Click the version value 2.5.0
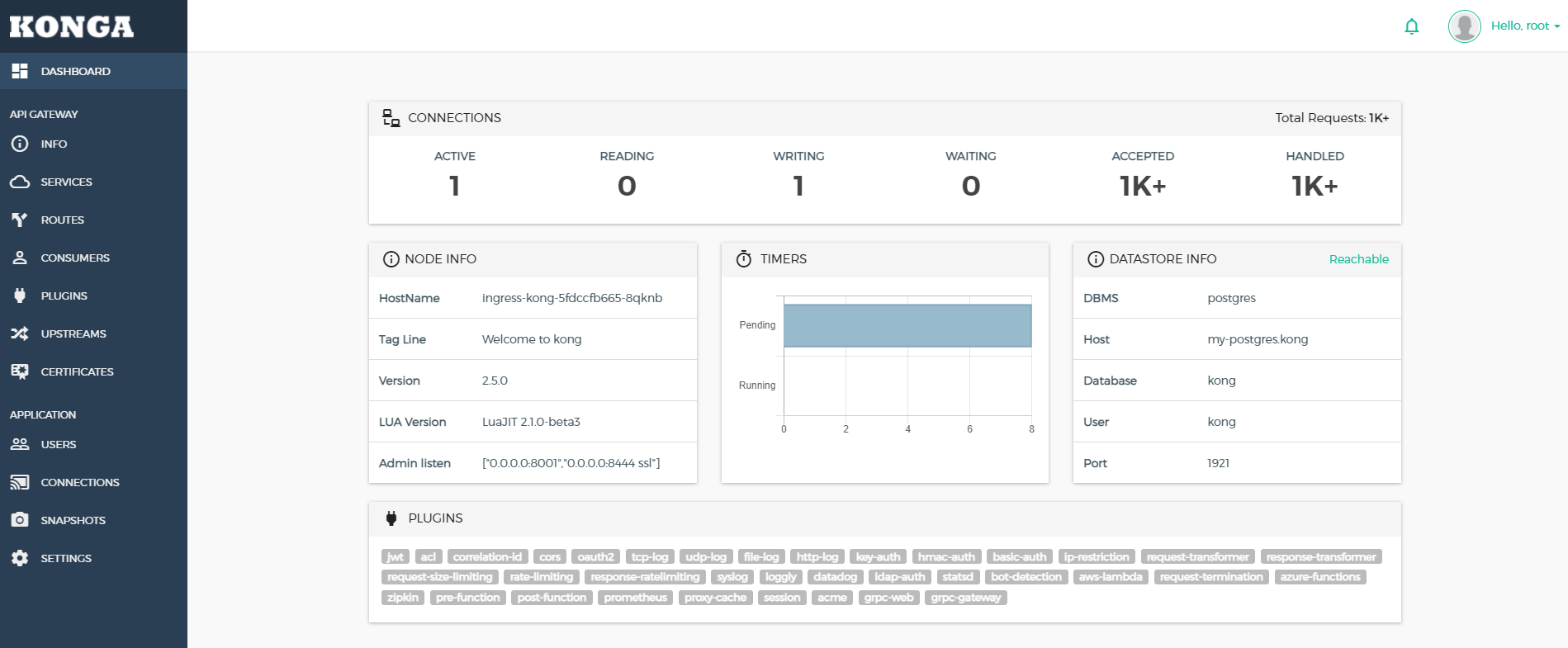The image size is (1568, 648). pyautogui.click(x=495, y=381)
